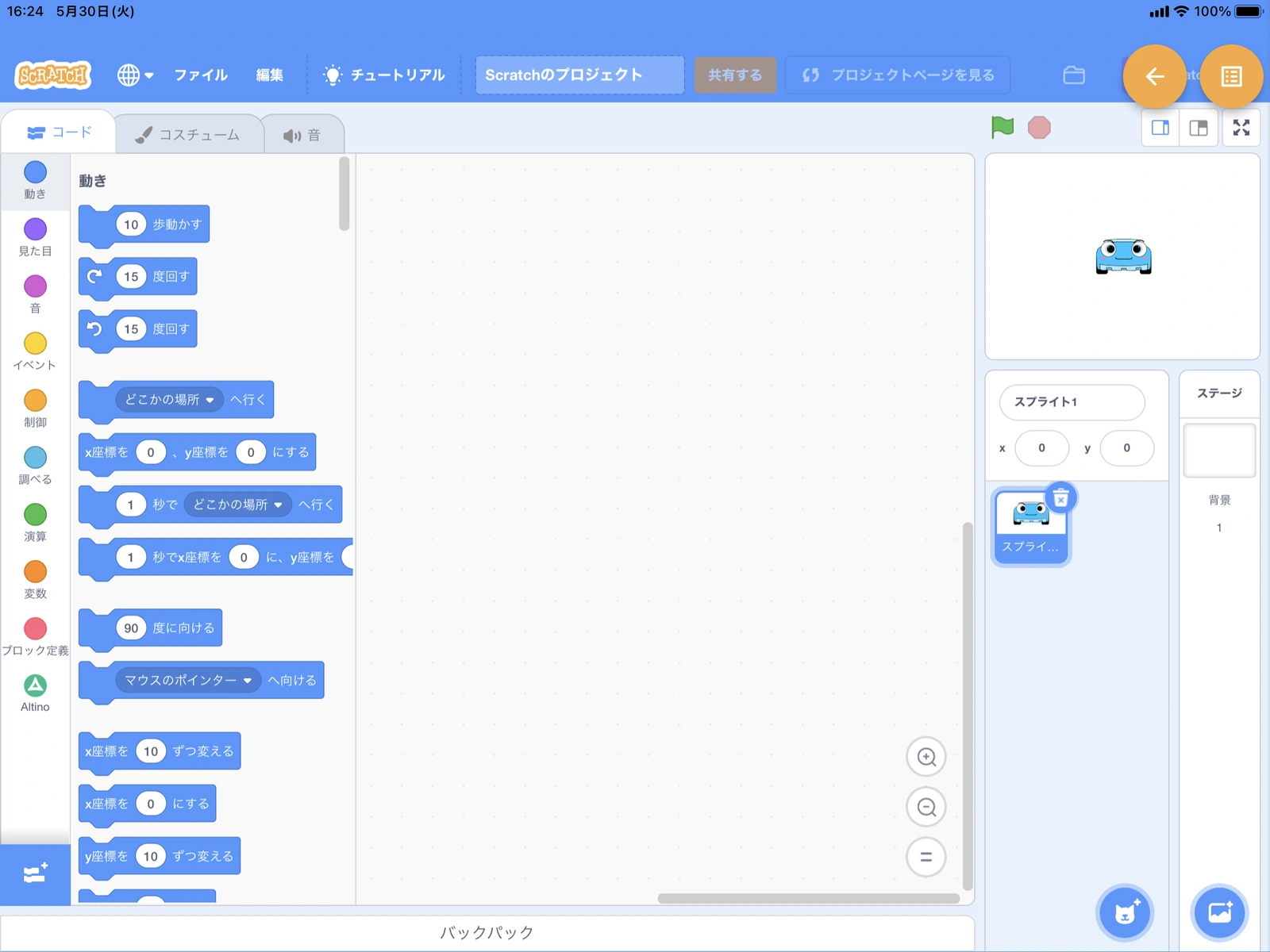Screen dimensions: 1270x952
Task: Click the sprite x coordinate field
Action: [1041, 448]
